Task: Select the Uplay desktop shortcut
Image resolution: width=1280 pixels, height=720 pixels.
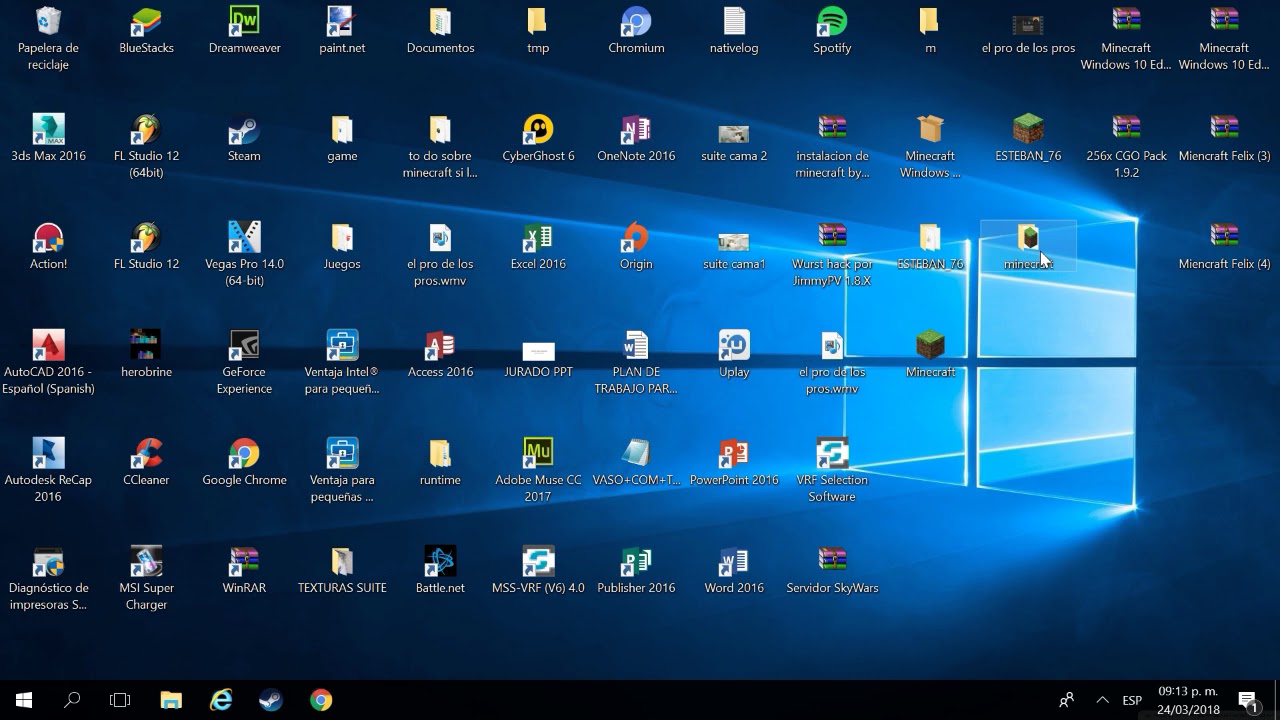Action: (734, 354)
